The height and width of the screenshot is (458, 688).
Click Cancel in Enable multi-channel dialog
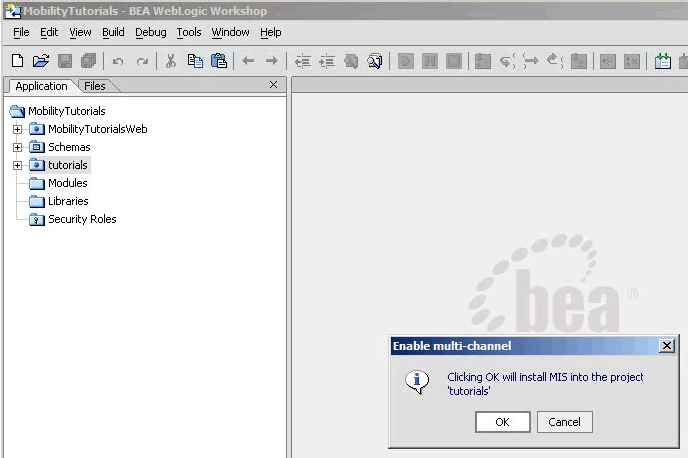coord(564,422)
